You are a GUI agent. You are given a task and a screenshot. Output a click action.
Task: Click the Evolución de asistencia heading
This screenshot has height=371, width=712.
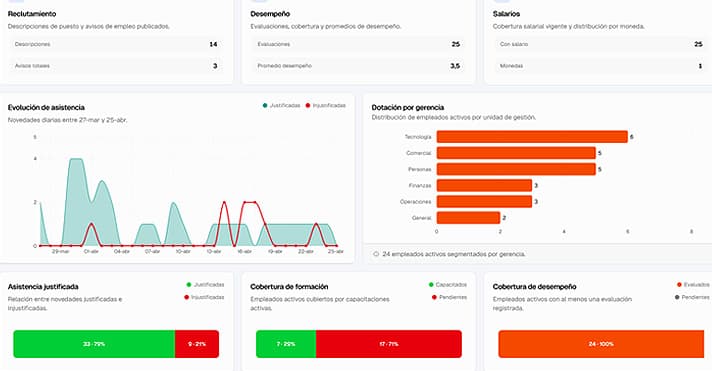46,108
